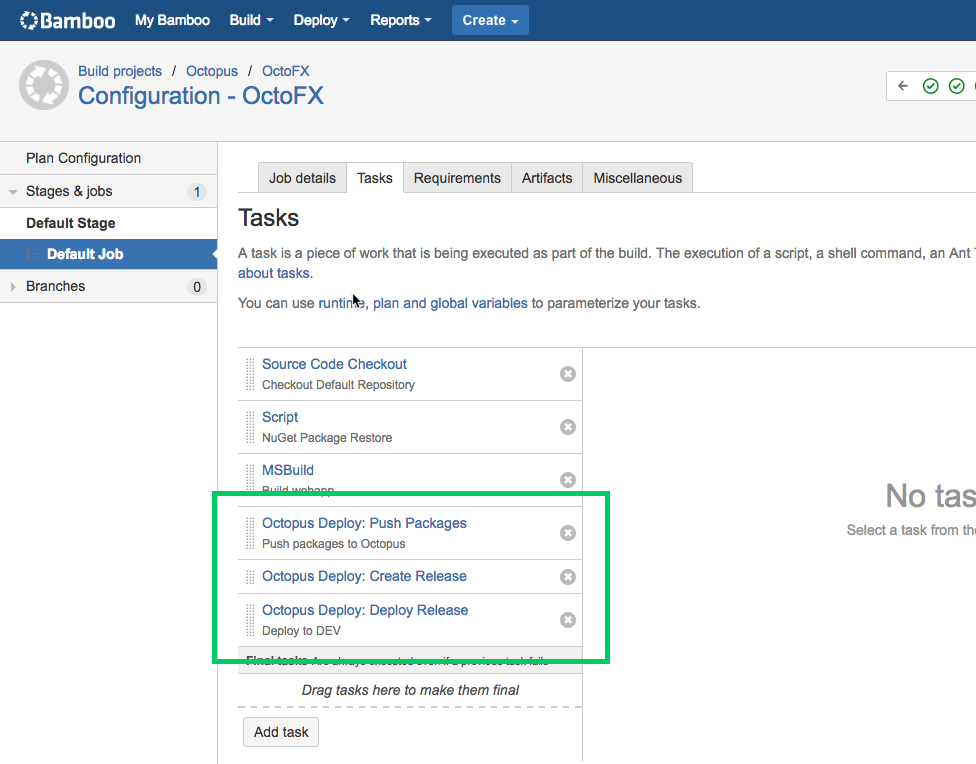
Task: Switch to the Requirements tab
Action: (x=457, y=178)
